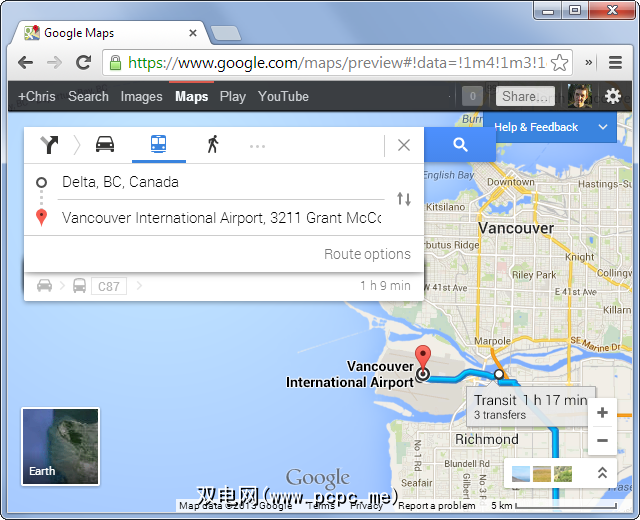
Task: Swap origin and destination arrows
Action: (x=404, y=199)
